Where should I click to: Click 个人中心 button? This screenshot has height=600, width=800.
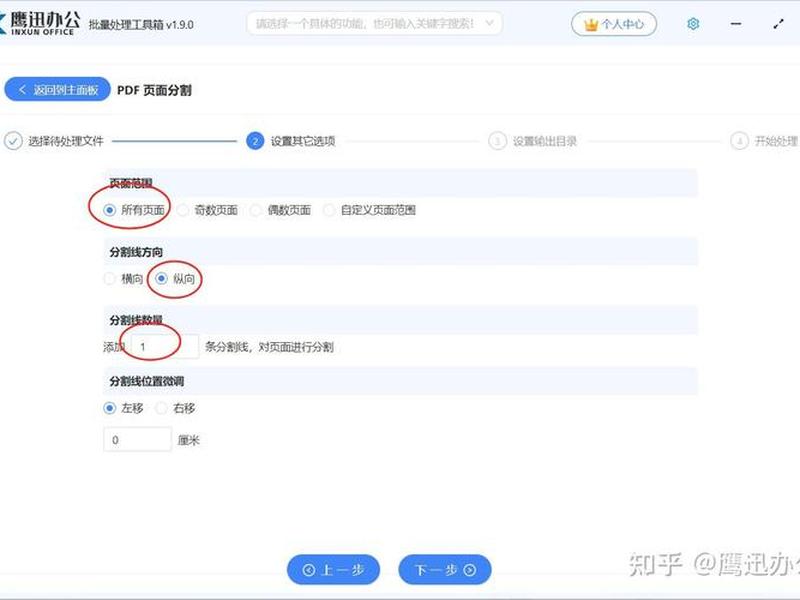614,24
